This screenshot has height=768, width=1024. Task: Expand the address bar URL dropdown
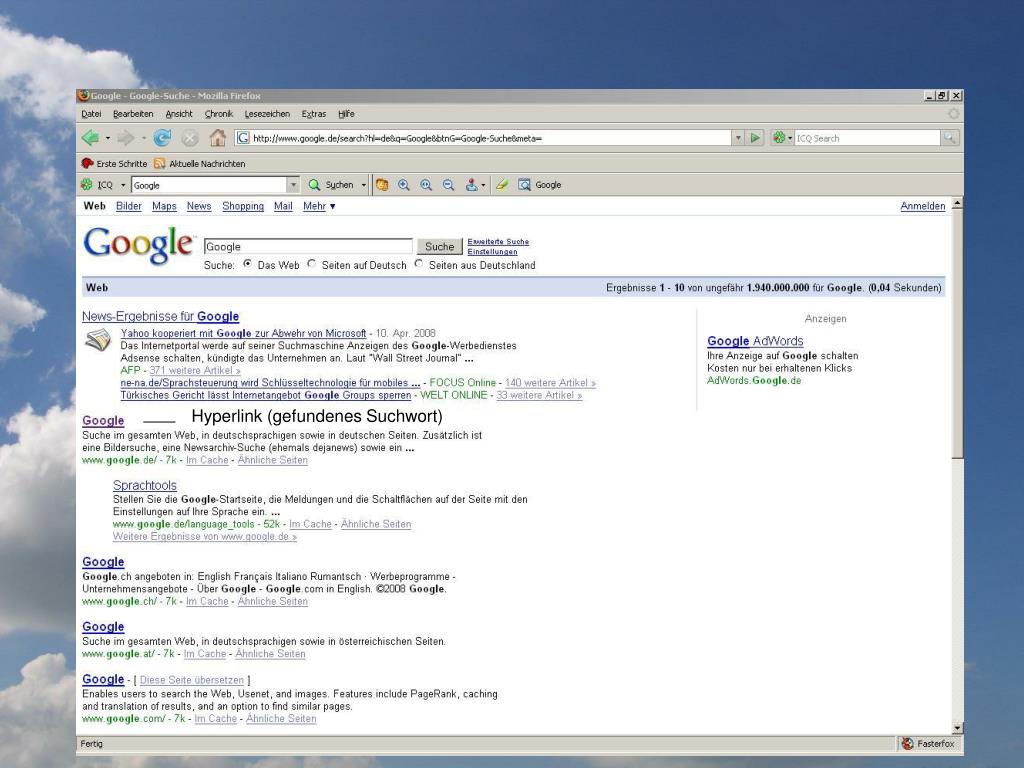pos(738,138)
